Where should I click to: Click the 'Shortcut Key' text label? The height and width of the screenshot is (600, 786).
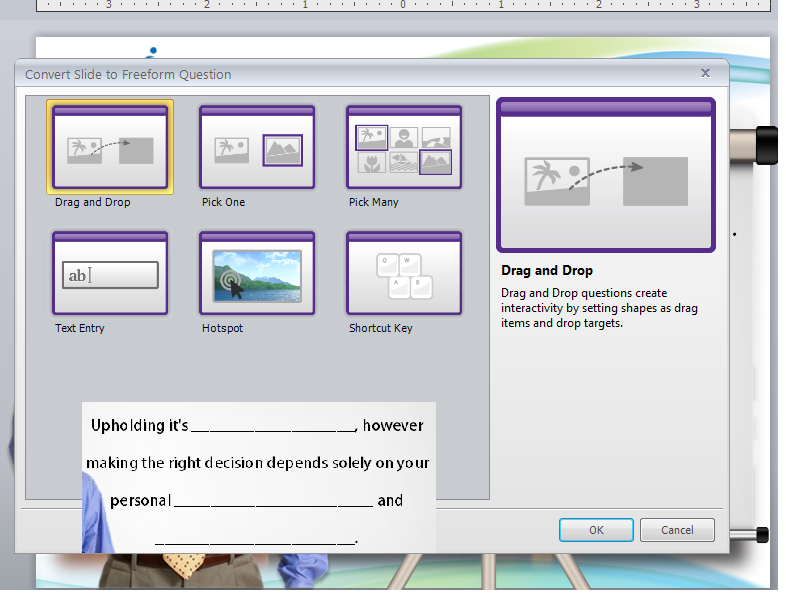[x=380, y=328]
